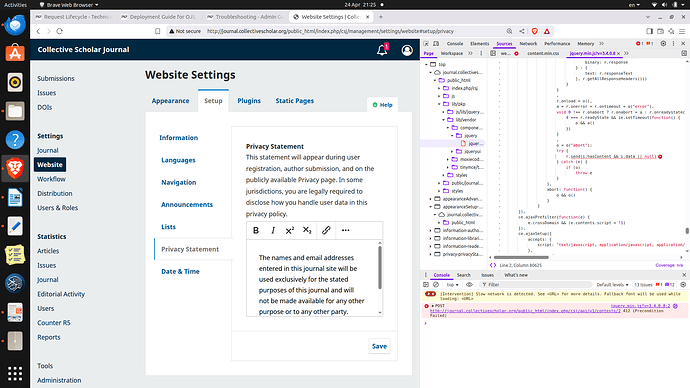
Task: Apply bold formatting in Privacy Statement editor
Action: click(256, 230)
